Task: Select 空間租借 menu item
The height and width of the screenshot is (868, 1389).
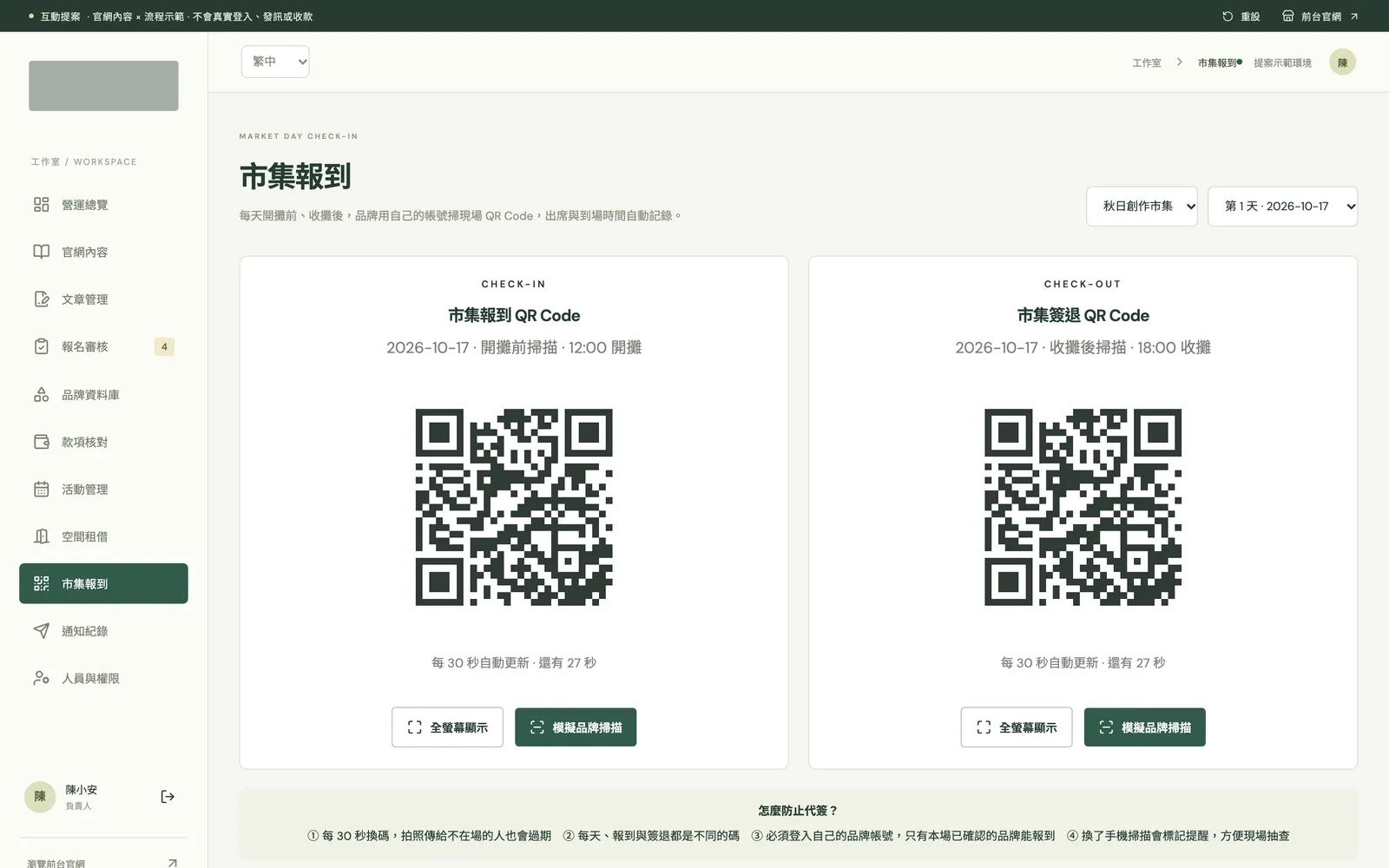Action: coord(103,536)
